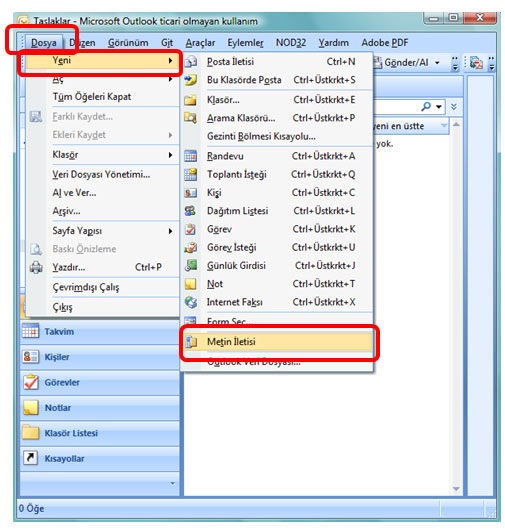Screen dimensions: 505x532
Task: Open the toolbar options chevron after Gönder/Al
Action: 455,63
